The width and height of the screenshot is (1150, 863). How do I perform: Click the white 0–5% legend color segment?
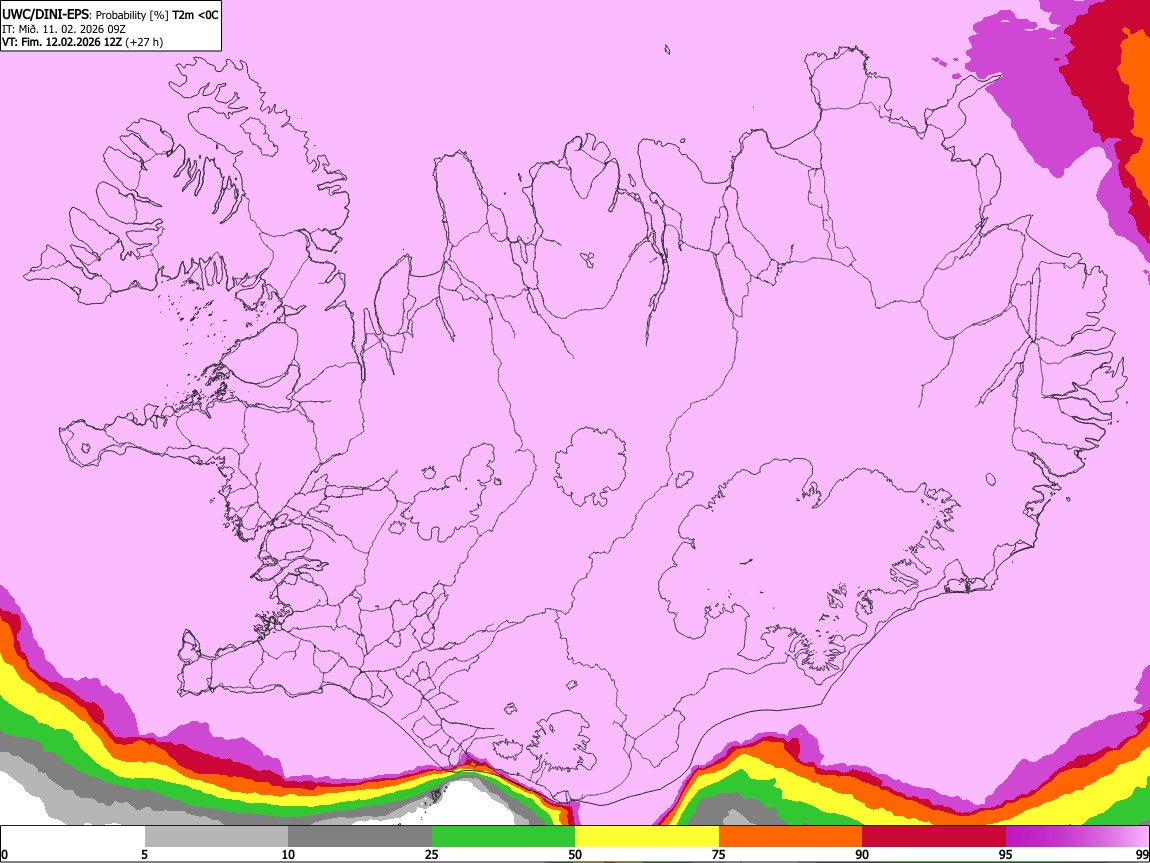coord(73,836)
